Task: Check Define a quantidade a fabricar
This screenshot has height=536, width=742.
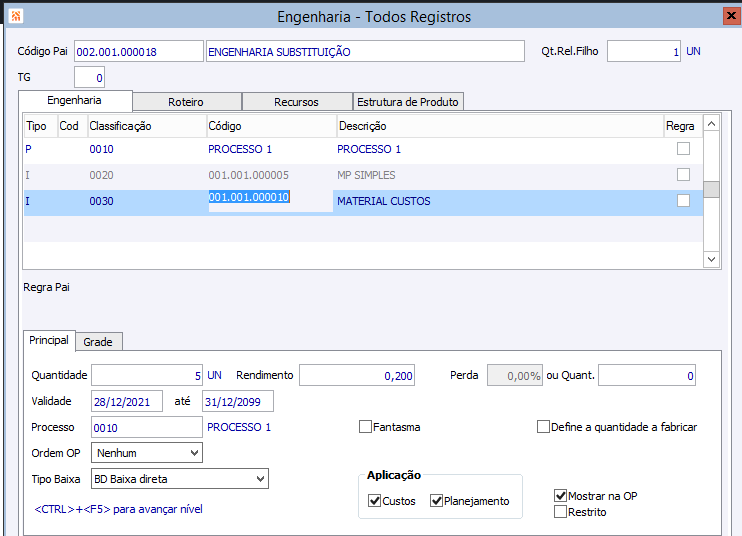Action: 544,427
